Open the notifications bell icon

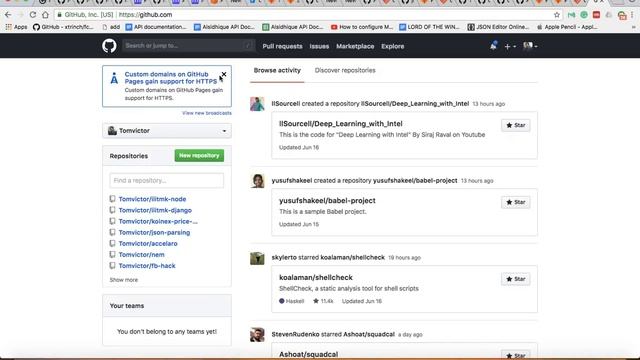click(x=493, y=46)
